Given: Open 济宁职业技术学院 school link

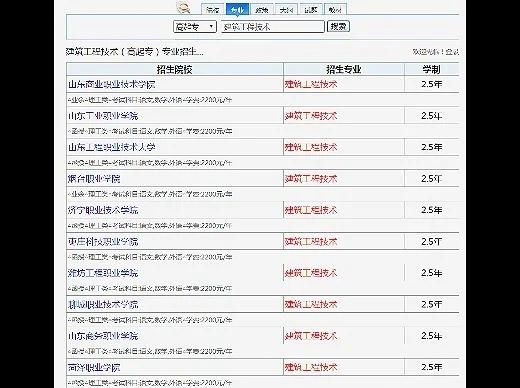Looking at the screenshot, I should (x=103, y=210).
